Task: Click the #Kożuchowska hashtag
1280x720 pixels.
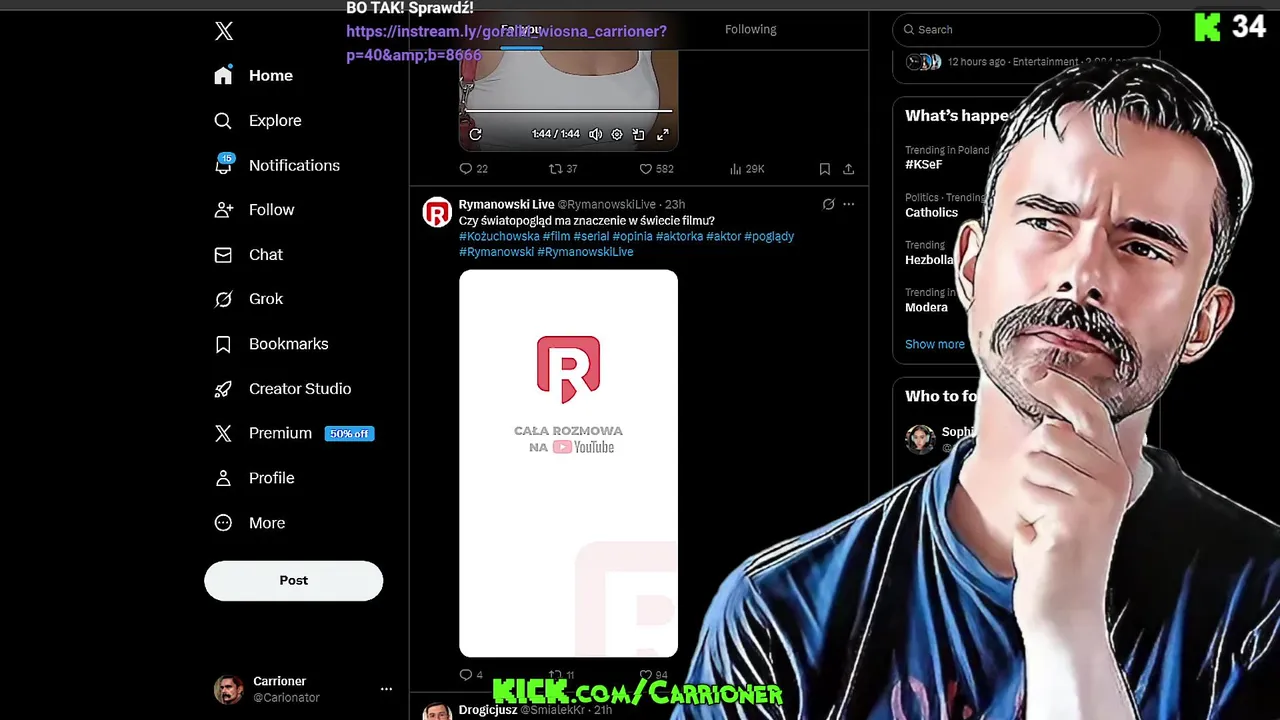Action: click(x=499, y=236)
